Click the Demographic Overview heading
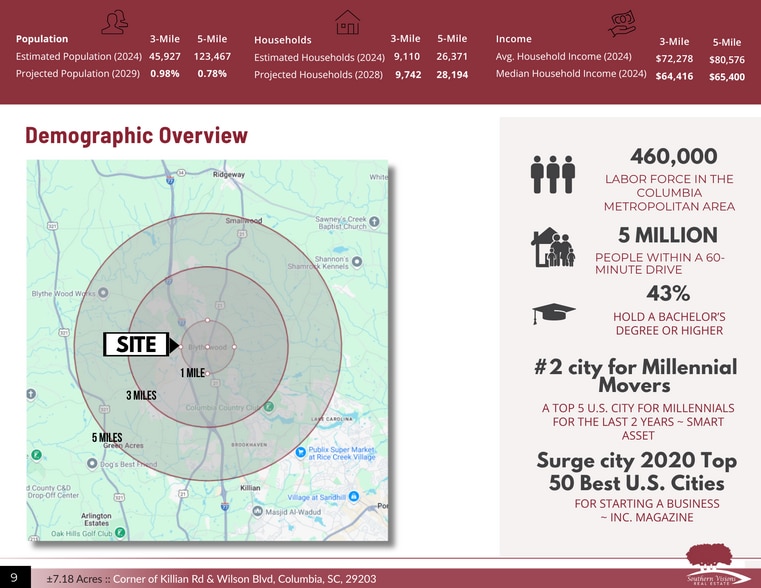 (136, 135)
